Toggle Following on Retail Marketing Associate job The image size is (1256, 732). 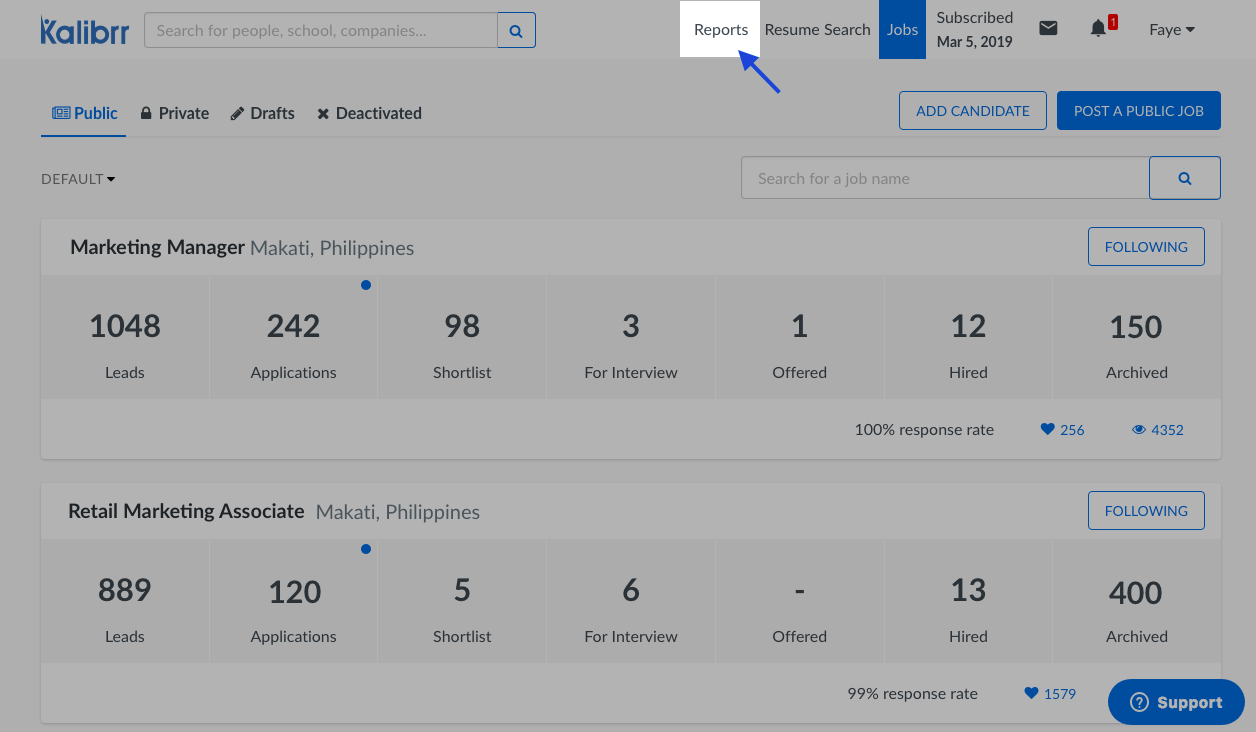tap(1146, 511)
